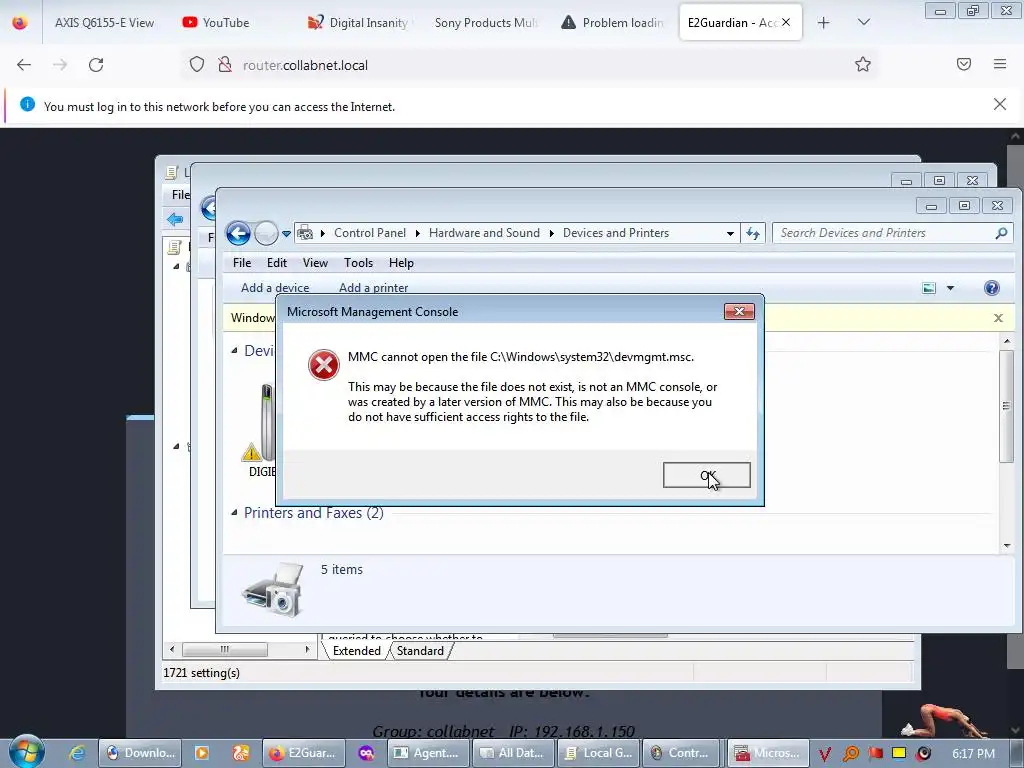
Task: Click Add a printer
Action: click(x=374, y=288)
